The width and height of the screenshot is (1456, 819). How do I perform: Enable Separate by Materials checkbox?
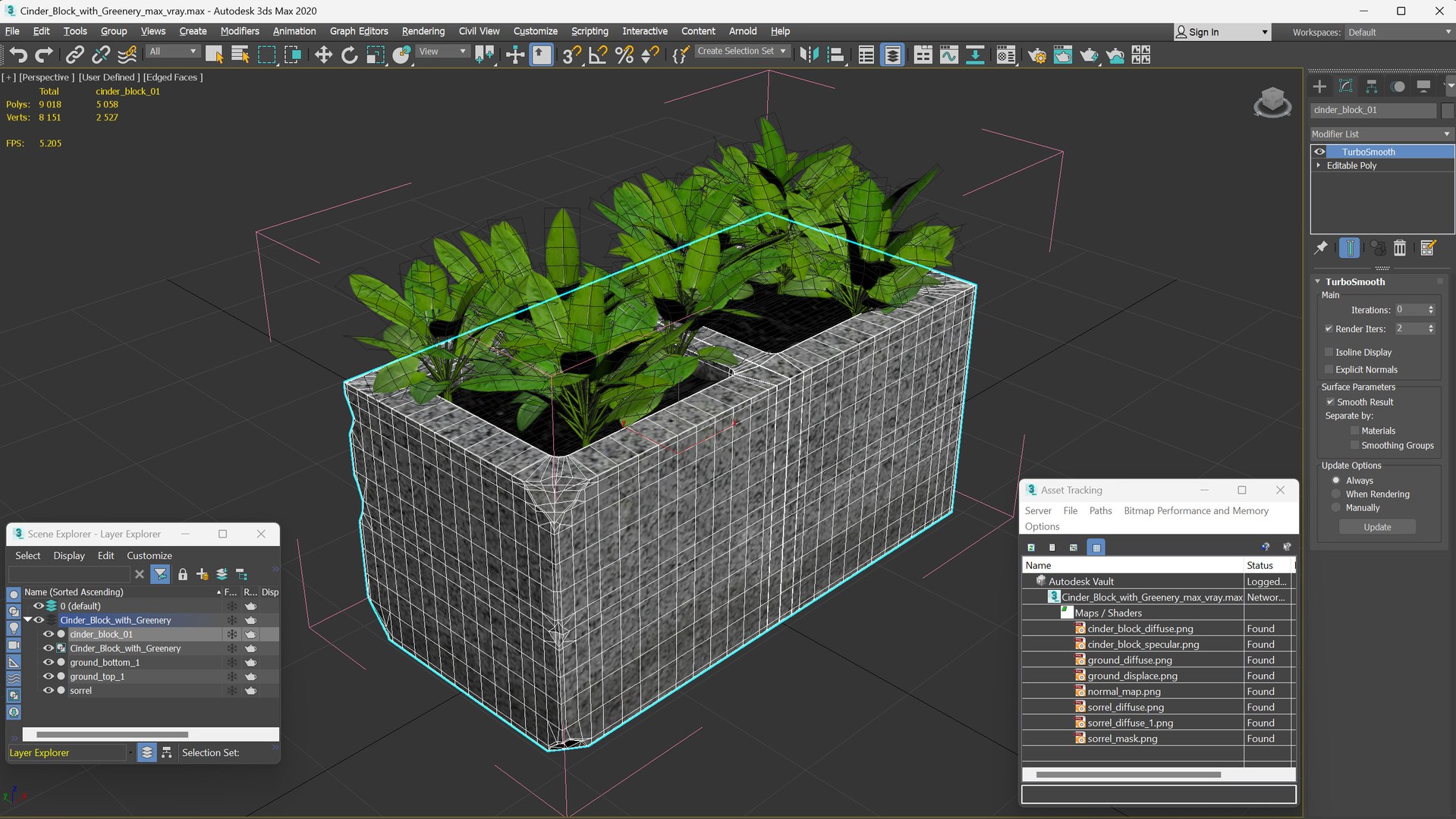[x=1354, y=431]
